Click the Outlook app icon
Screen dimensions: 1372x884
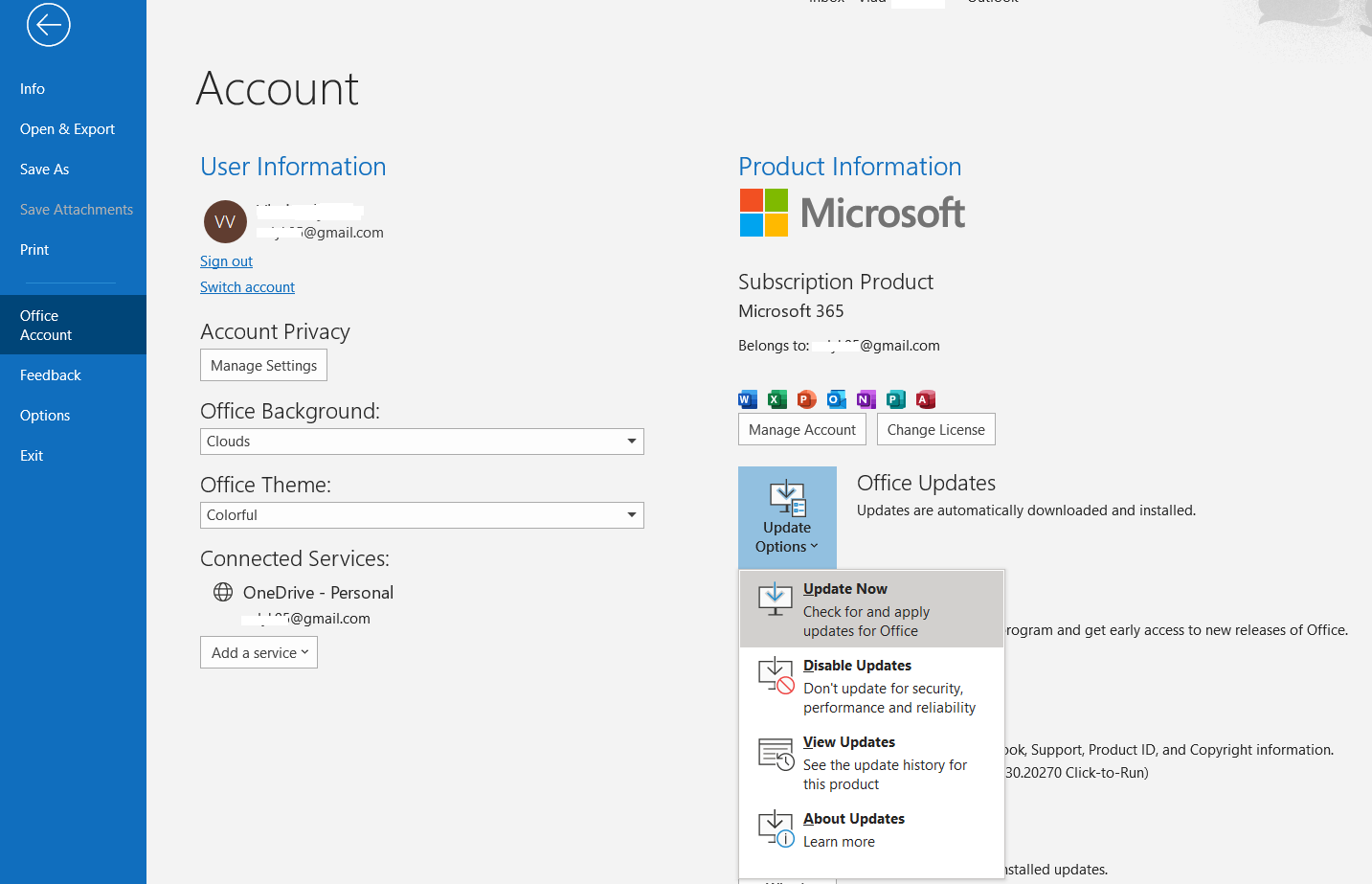coord(837,399)
